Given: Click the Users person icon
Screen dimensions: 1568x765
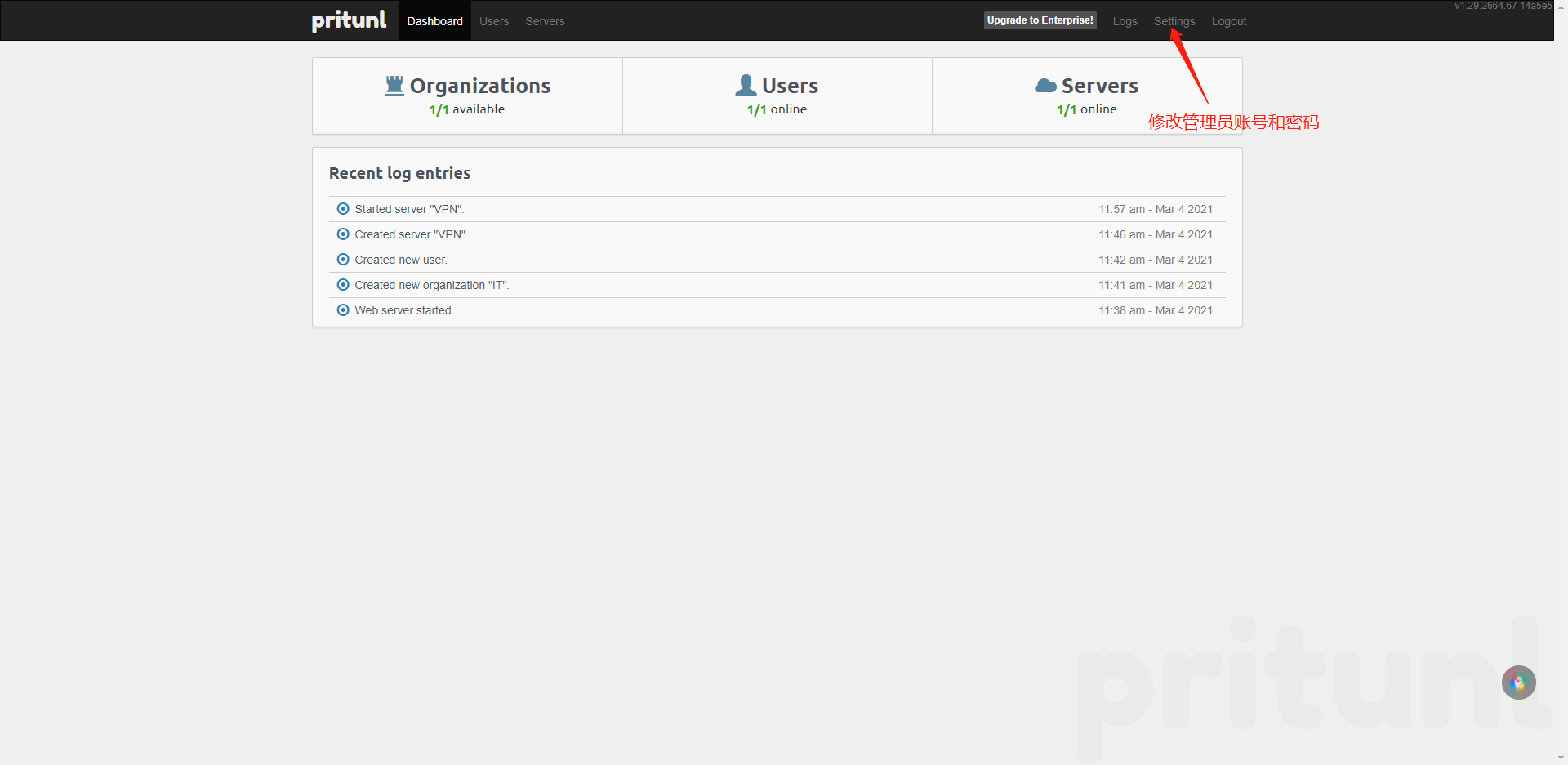Looking at the screenshot, I should click(746, 85).
